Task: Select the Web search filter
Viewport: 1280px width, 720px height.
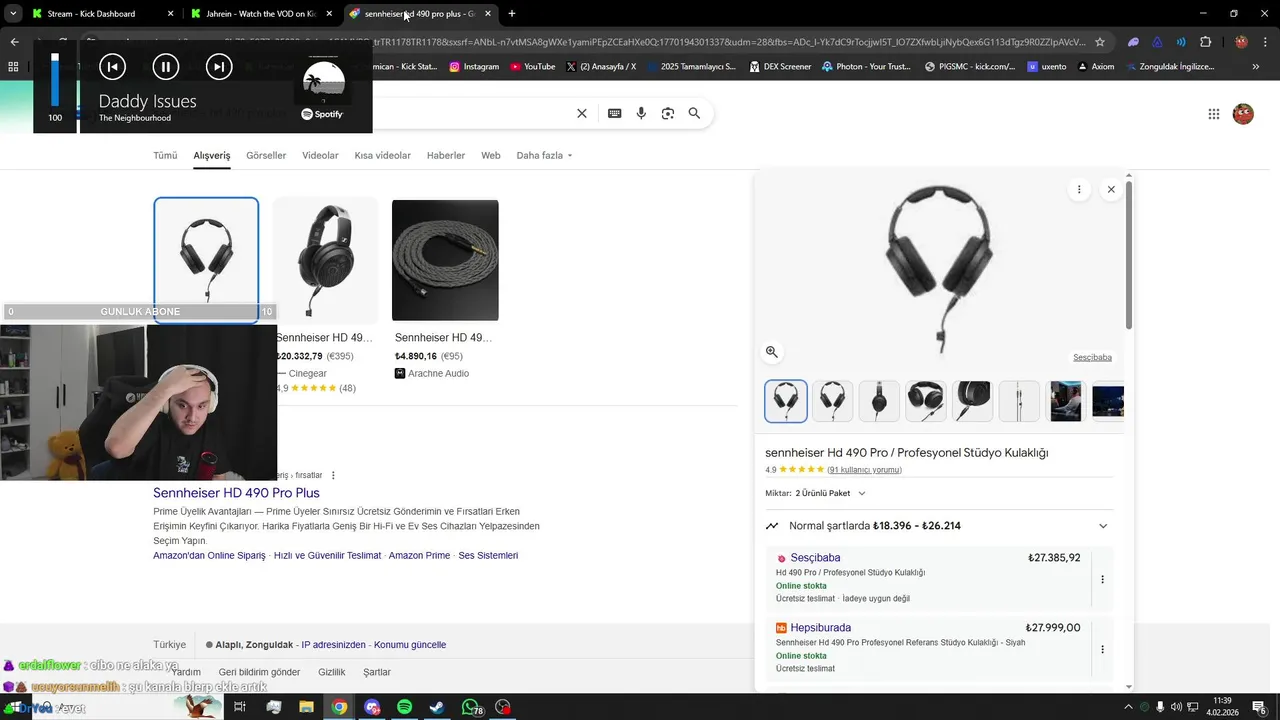Action: (490, 156)
